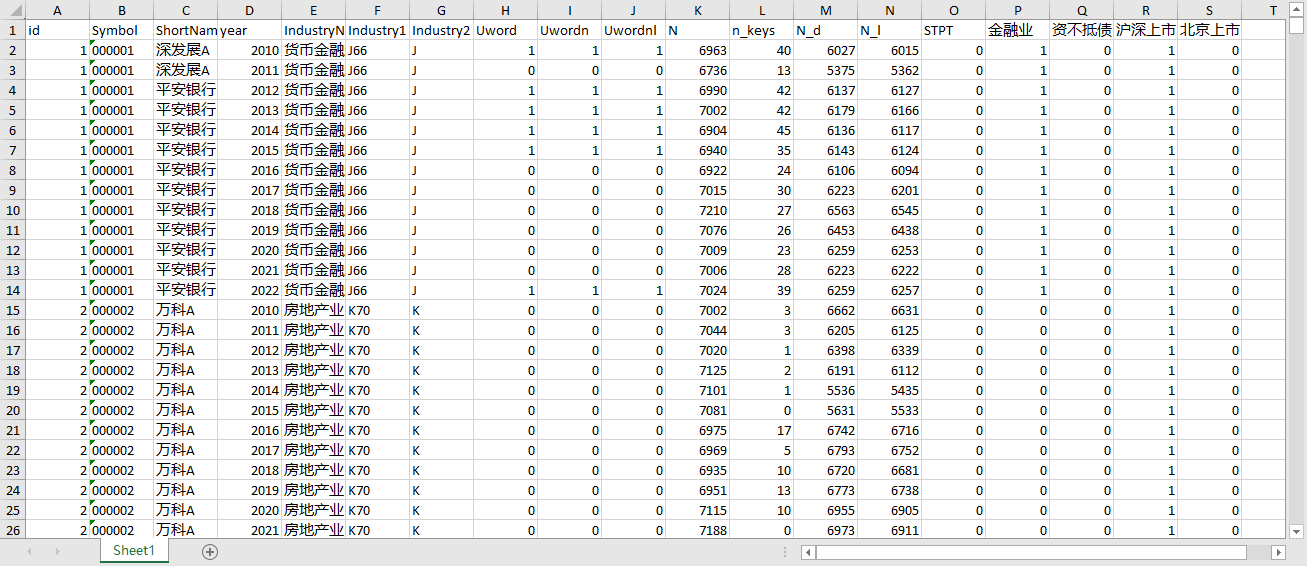1307x566 pixels.
Task: Click the 'Industry1' header cell
Action: (377, 30)
